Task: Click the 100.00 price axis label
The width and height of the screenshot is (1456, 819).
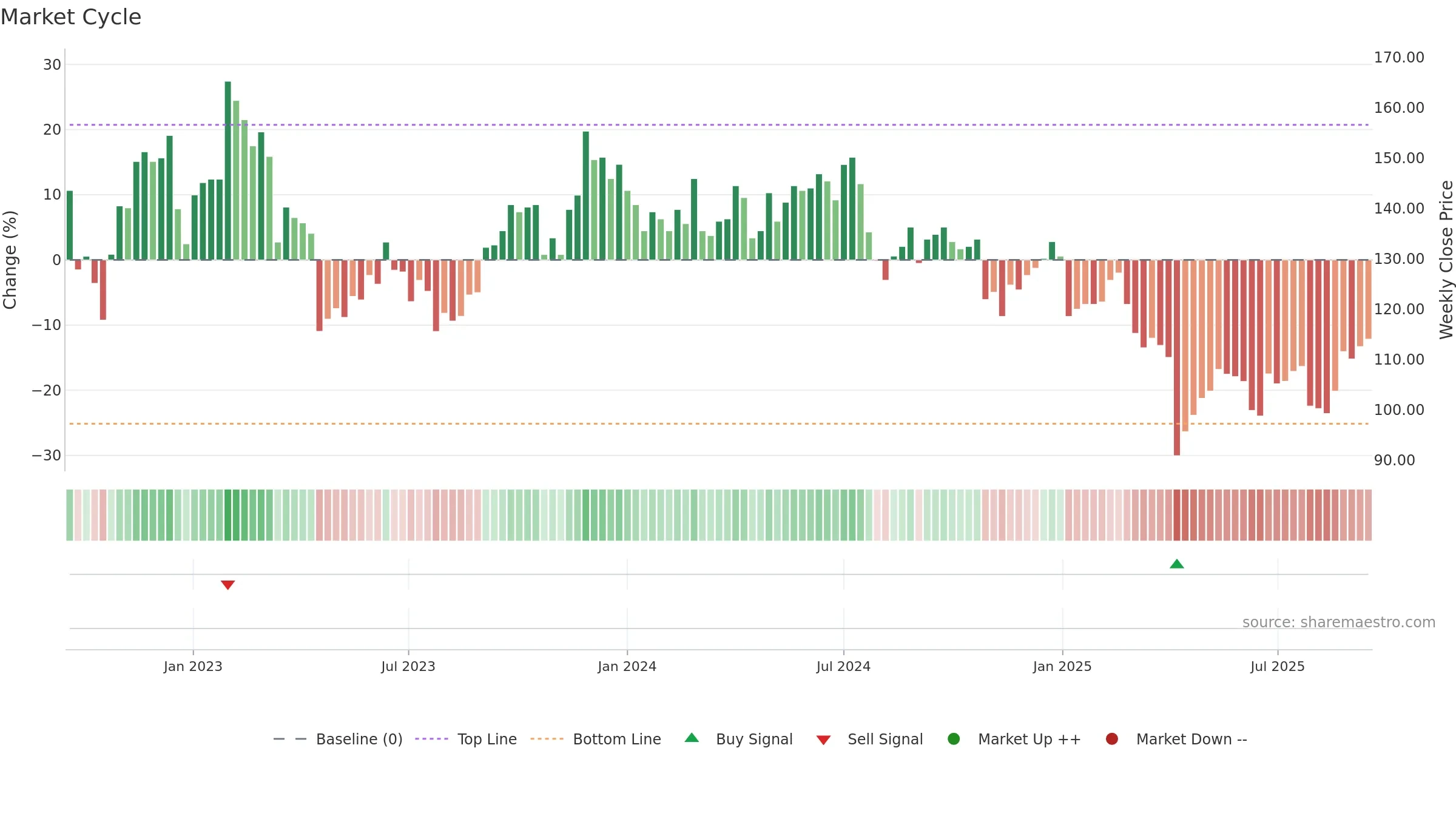Action: pyautogui.click(x=1399, y=410)
